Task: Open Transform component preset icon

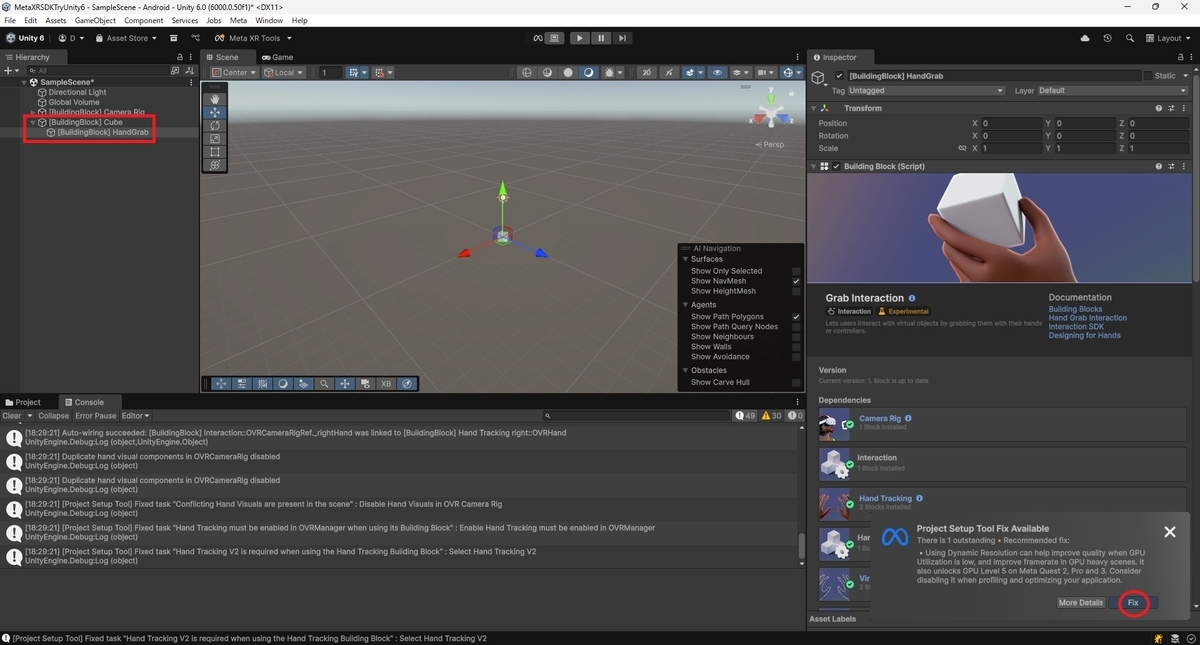Action: pyautogui.click(x=1172, y=108)
